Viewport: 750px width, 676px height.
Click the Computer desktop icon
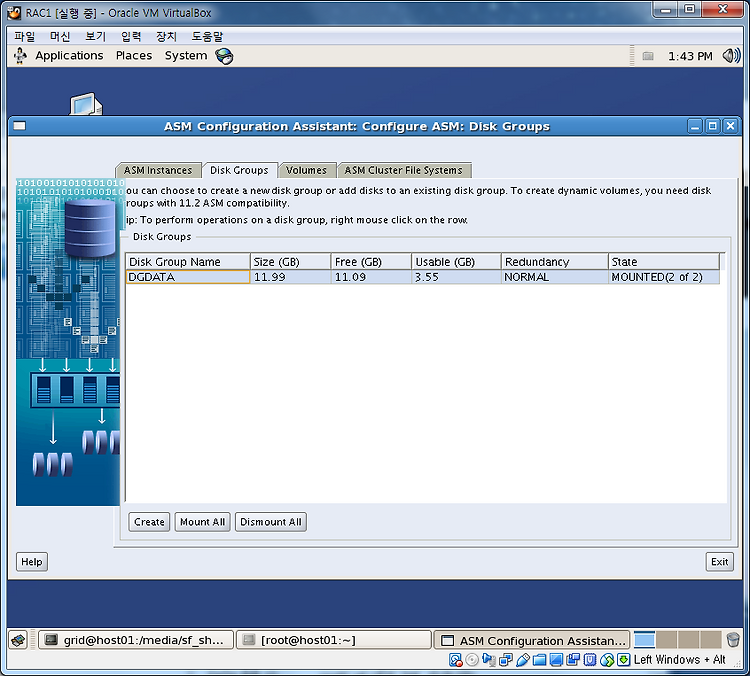[x=86, y=104]
